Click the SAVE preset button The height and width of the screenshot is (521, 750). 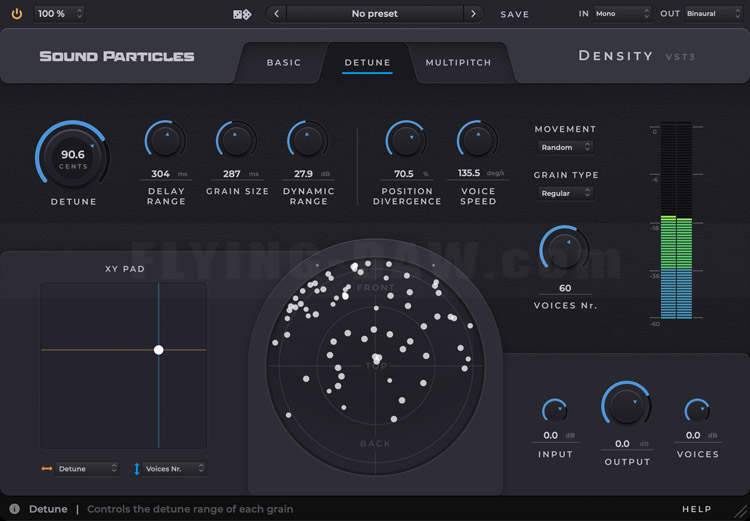pos(515,14)
